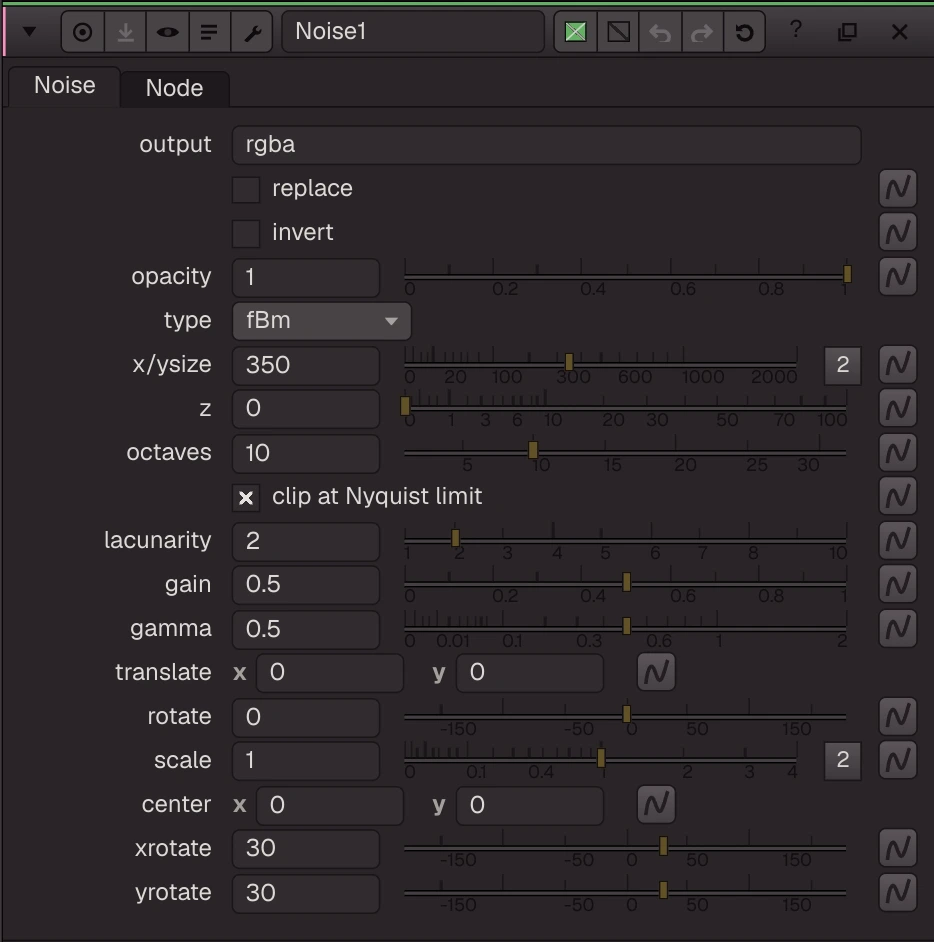
Task: Click the center x field
Action: click(330, 805)
